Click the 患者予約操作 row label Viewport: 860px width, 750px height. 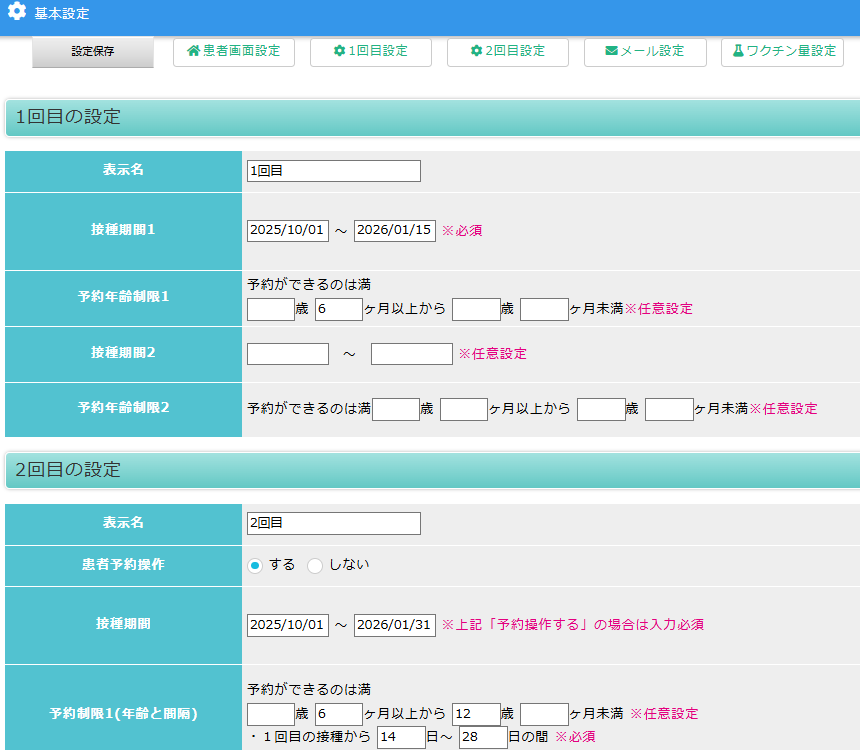[x=123, y=565]
